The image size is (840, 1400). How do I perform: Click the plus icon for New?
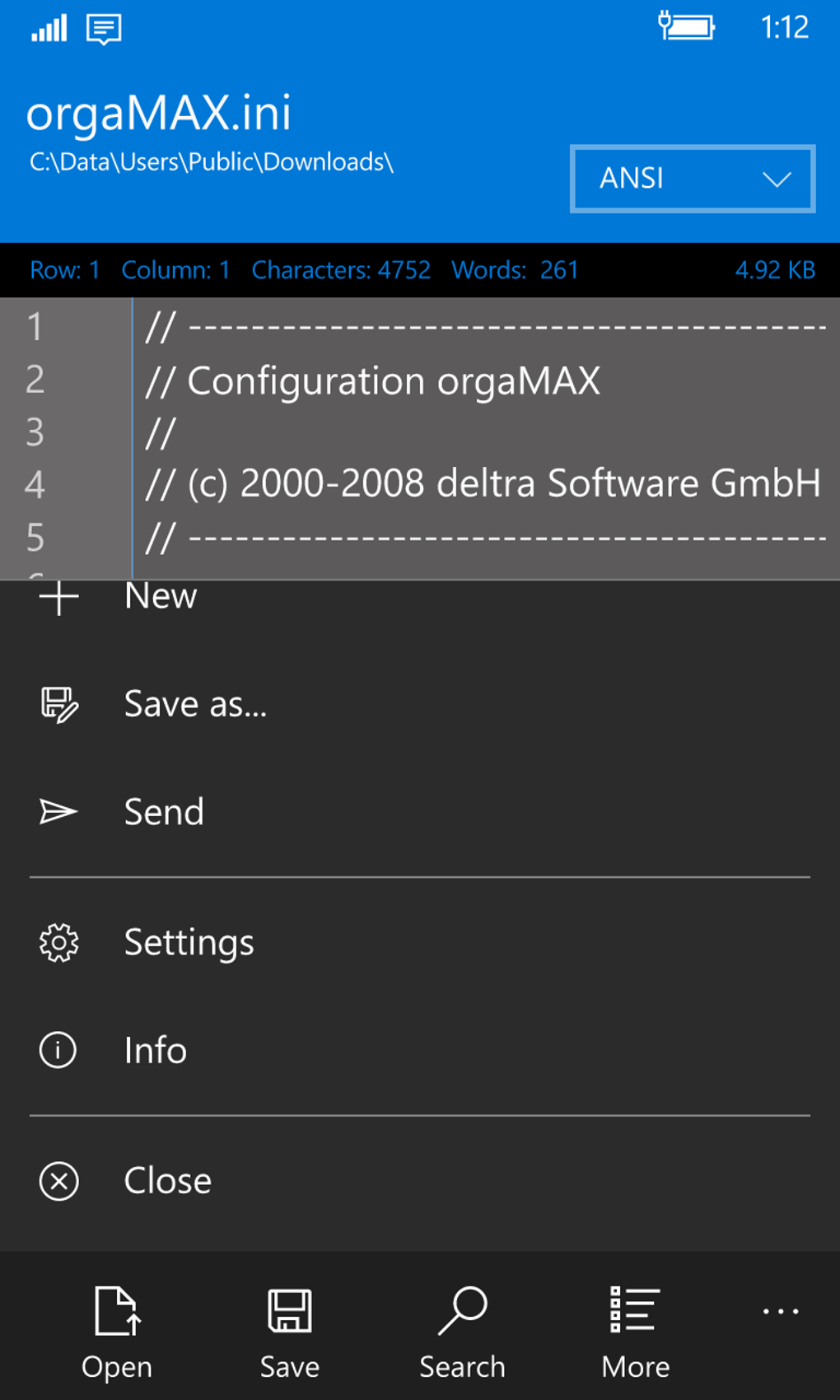(x=59, y=597)
